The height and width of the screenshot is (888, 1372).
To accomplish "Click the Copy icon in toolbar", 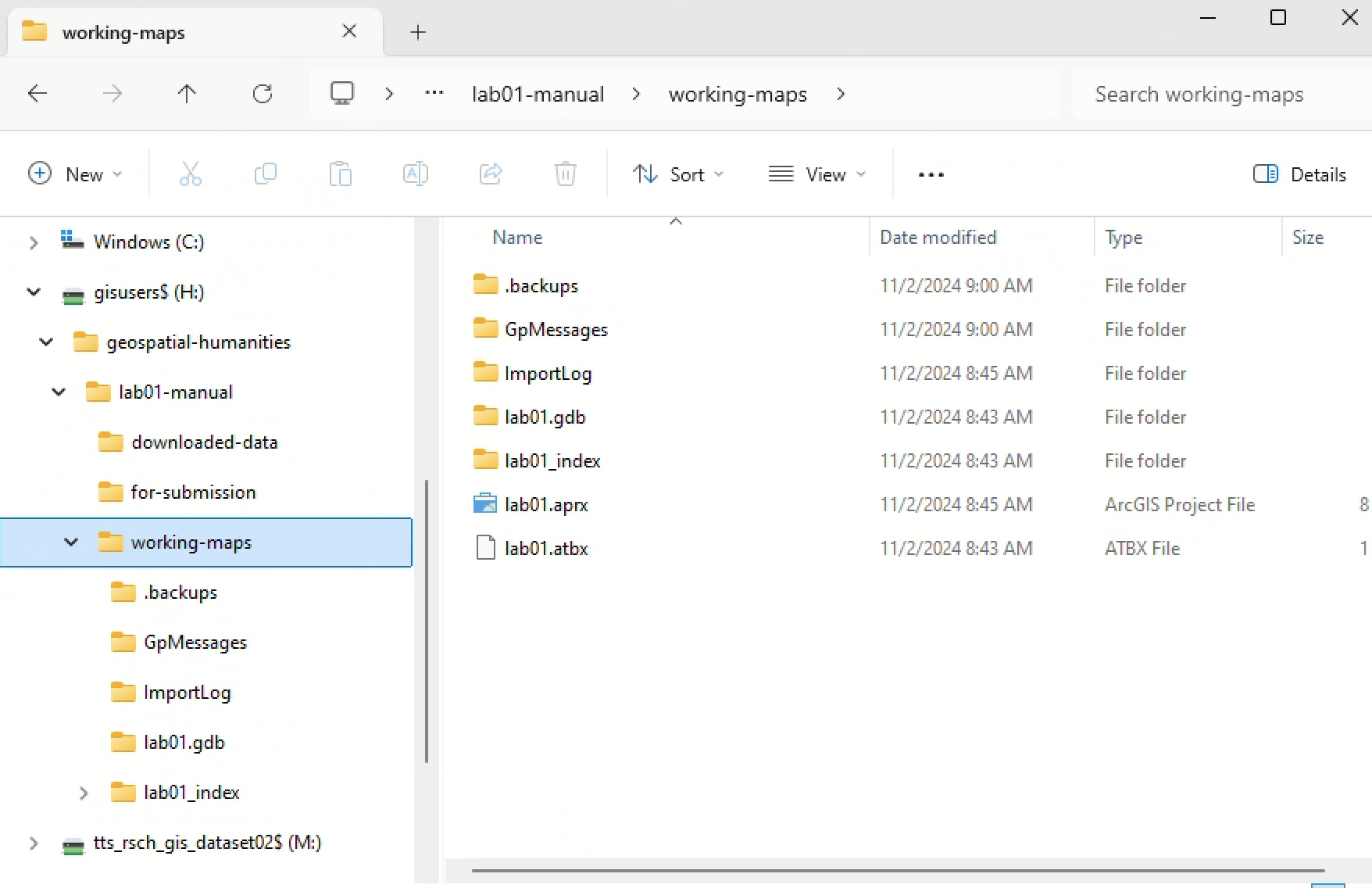I will tap(265, 174).
